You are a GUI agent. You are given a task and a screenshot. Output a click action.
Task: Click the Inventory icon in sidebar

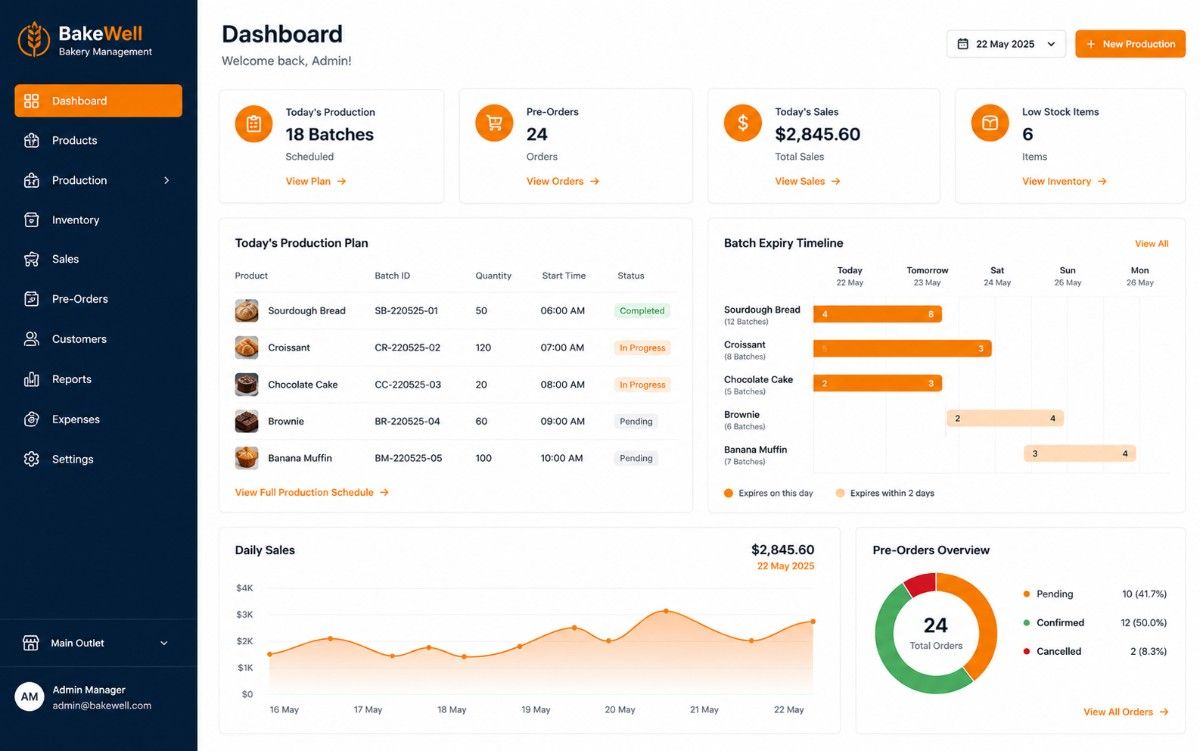[x=31, y=220]
